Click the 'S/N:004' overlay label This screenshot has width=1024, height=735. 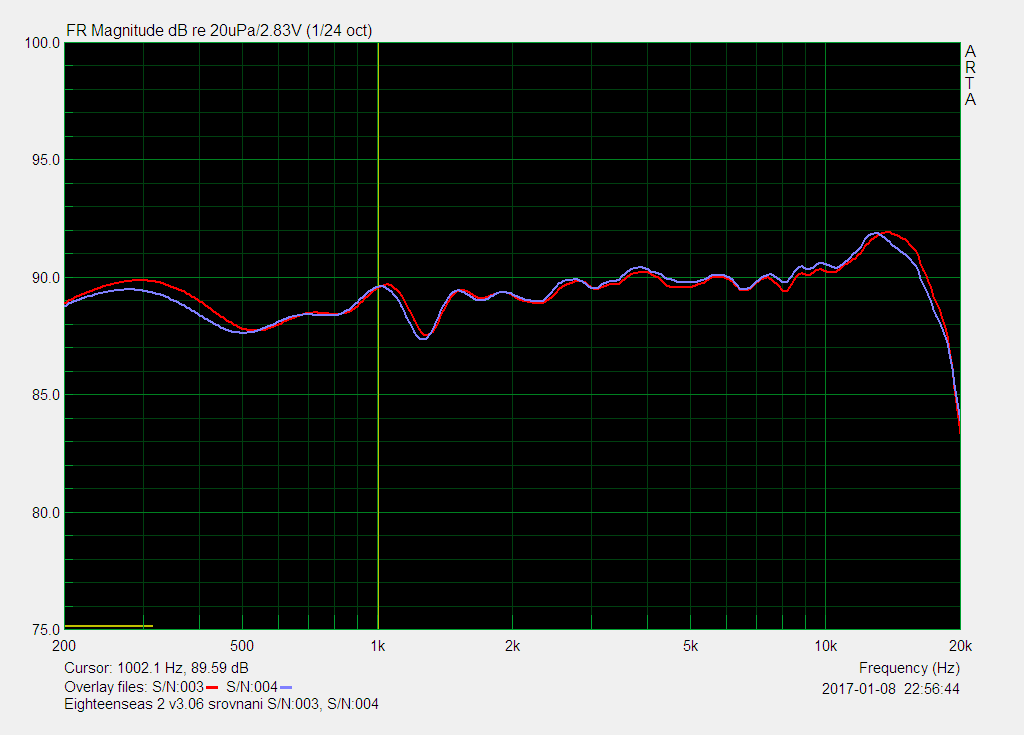[x=252, y=687]
